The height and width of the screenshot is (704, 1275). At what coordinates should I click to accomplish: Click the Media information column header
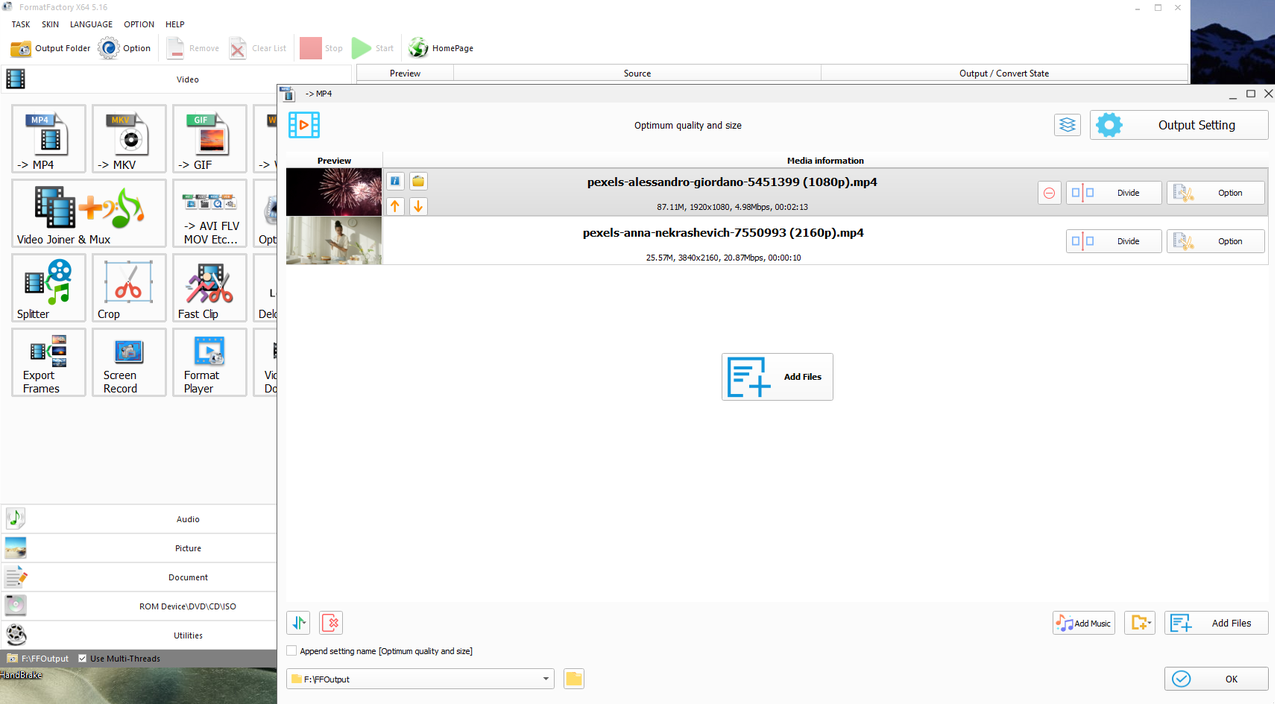[825, 160]
